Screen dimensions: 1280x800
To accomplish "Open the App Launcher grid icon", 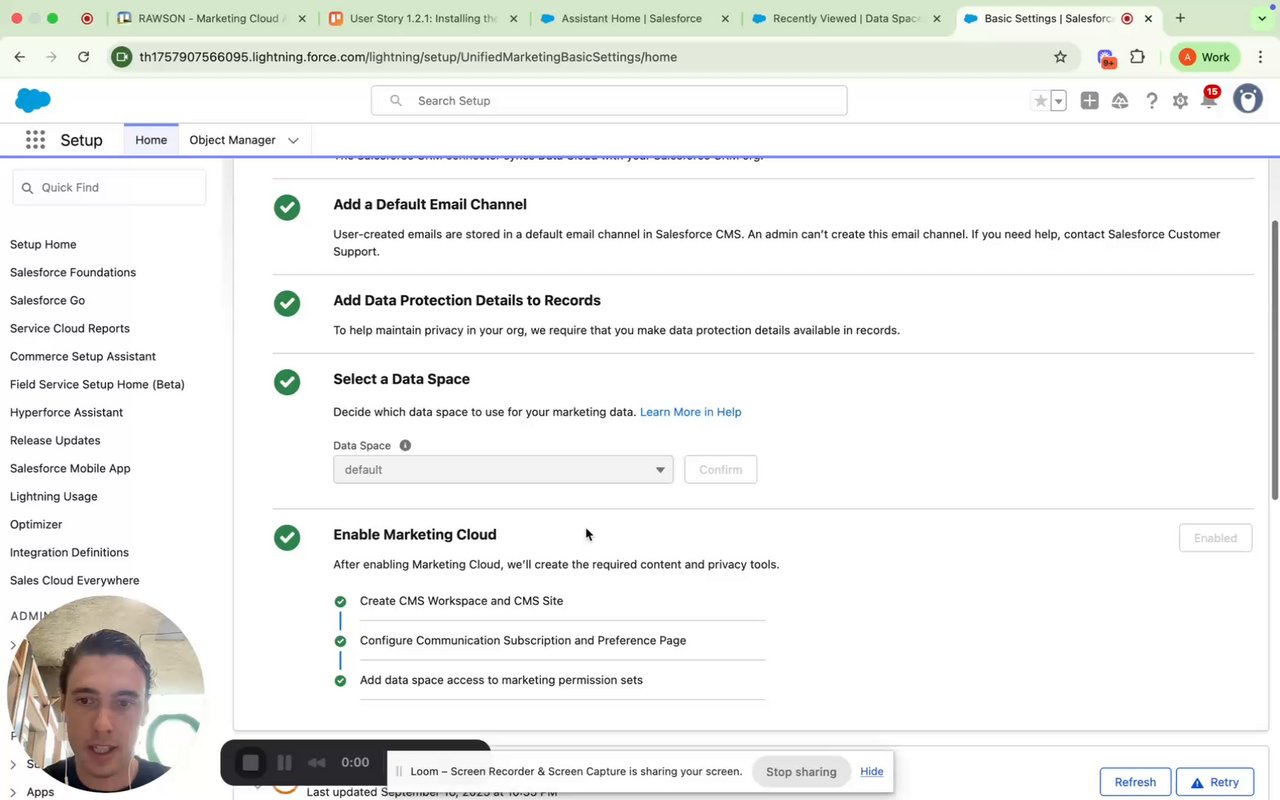I will tap(35, 140).
